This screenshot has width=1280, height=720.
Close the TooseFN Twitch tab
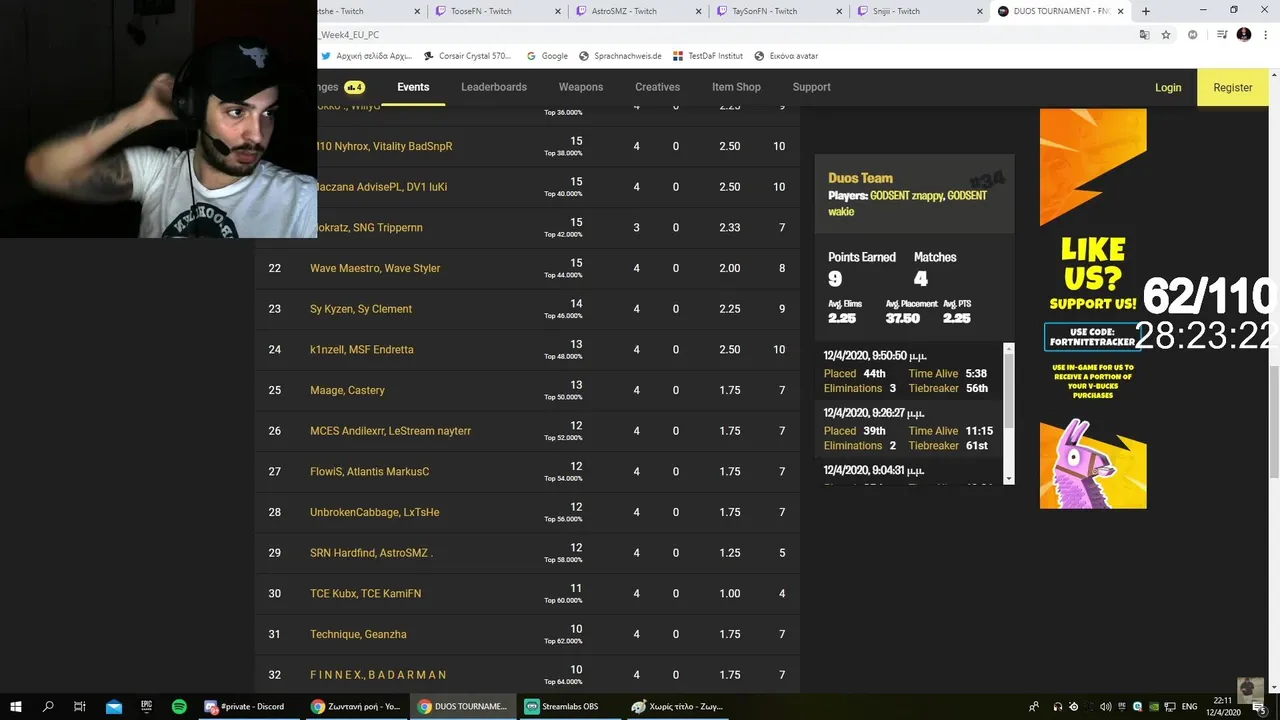(560, 11)
